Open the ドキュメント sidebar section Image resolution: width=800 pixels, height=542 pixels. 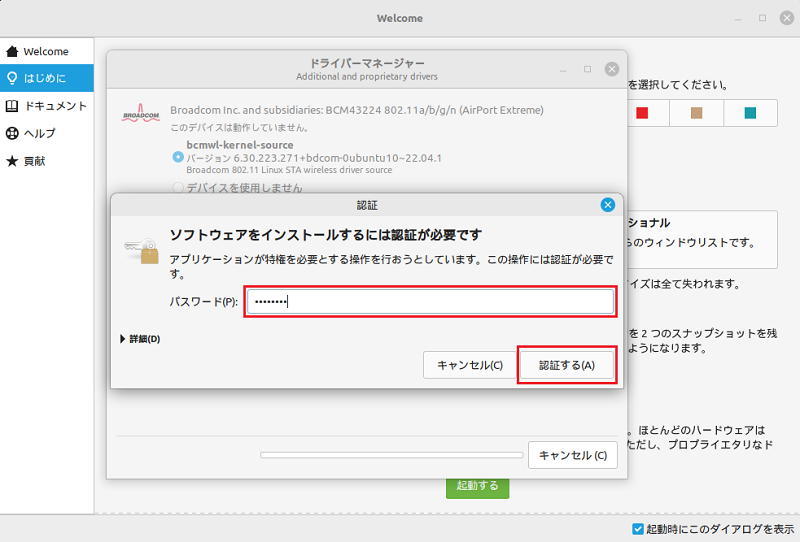pos(46,106)
